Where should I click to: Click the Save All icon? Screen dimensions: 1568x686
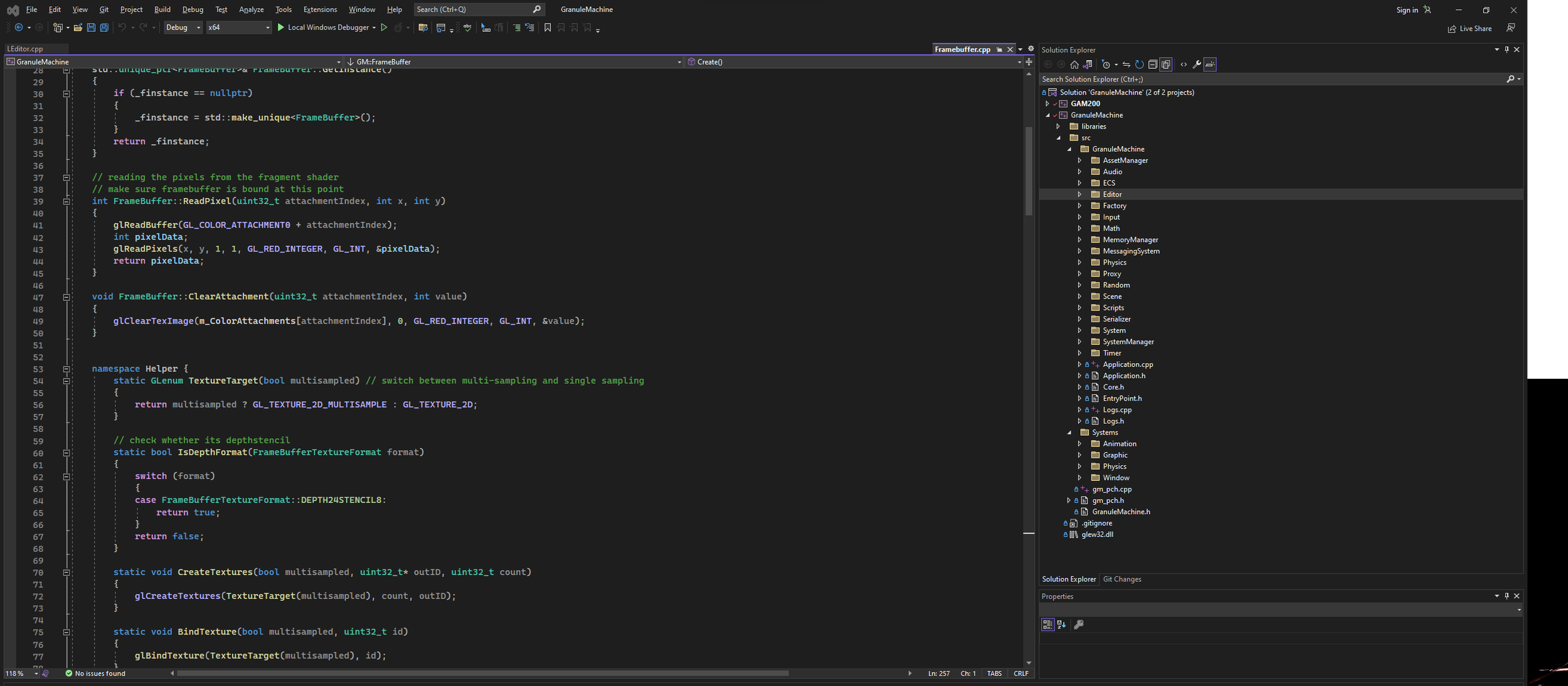[104, 28]
